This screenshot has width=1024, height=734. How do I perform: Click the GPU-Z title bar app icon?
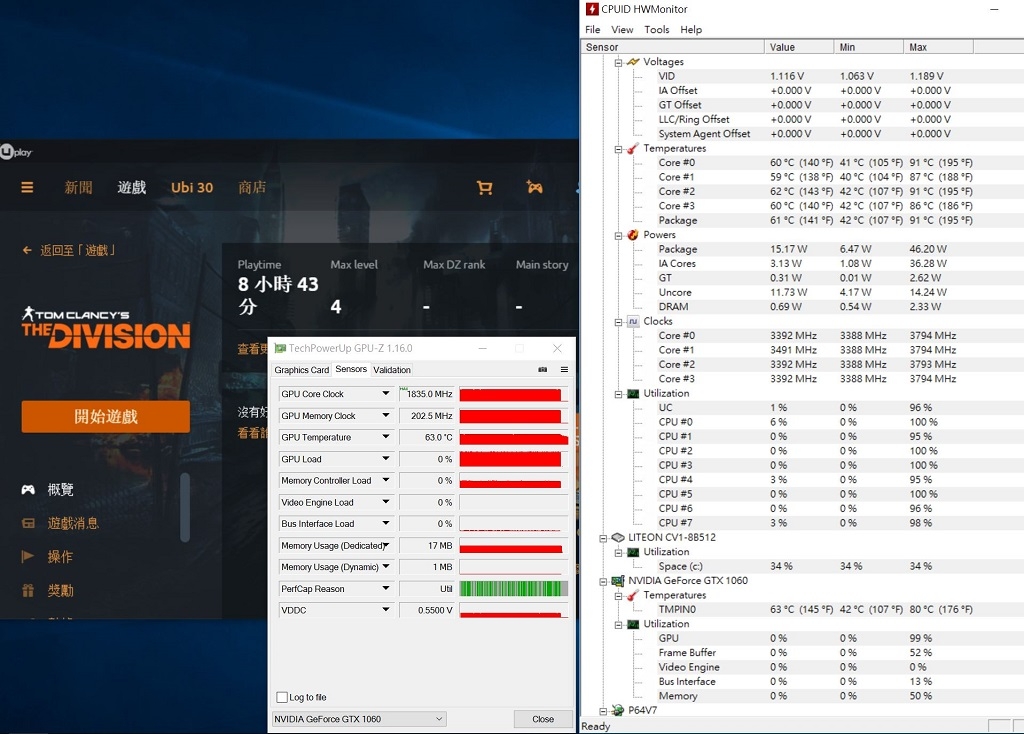[280, 348]
